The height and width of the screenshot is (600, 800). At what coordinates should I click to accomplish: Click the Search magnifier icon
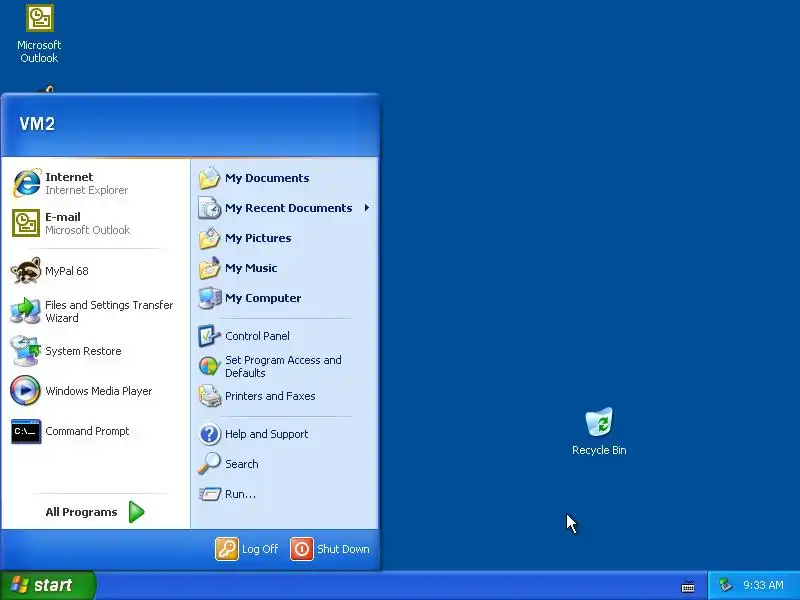209,464
